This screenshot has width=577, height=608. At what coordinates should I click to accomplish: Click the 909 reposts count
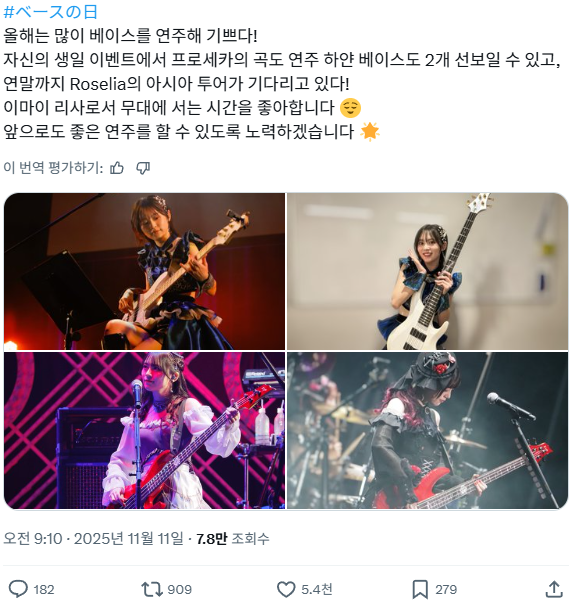(180, 589)
